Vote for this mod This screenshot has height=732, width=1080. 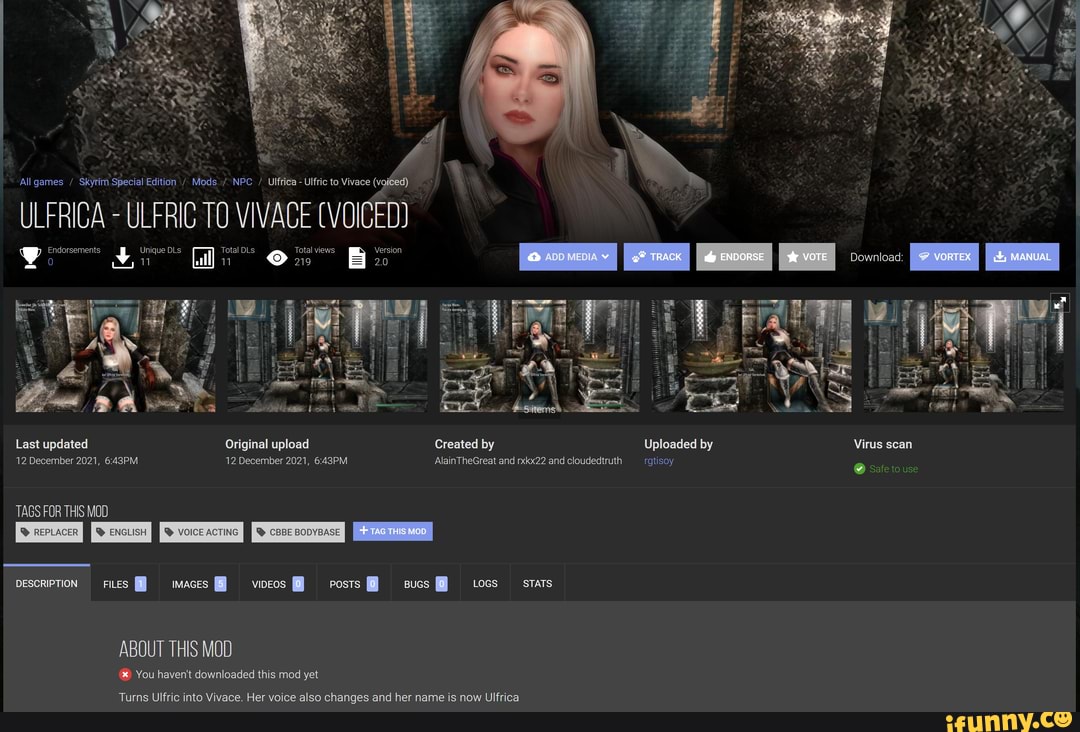pyautogui.click(x=806, y=257)
